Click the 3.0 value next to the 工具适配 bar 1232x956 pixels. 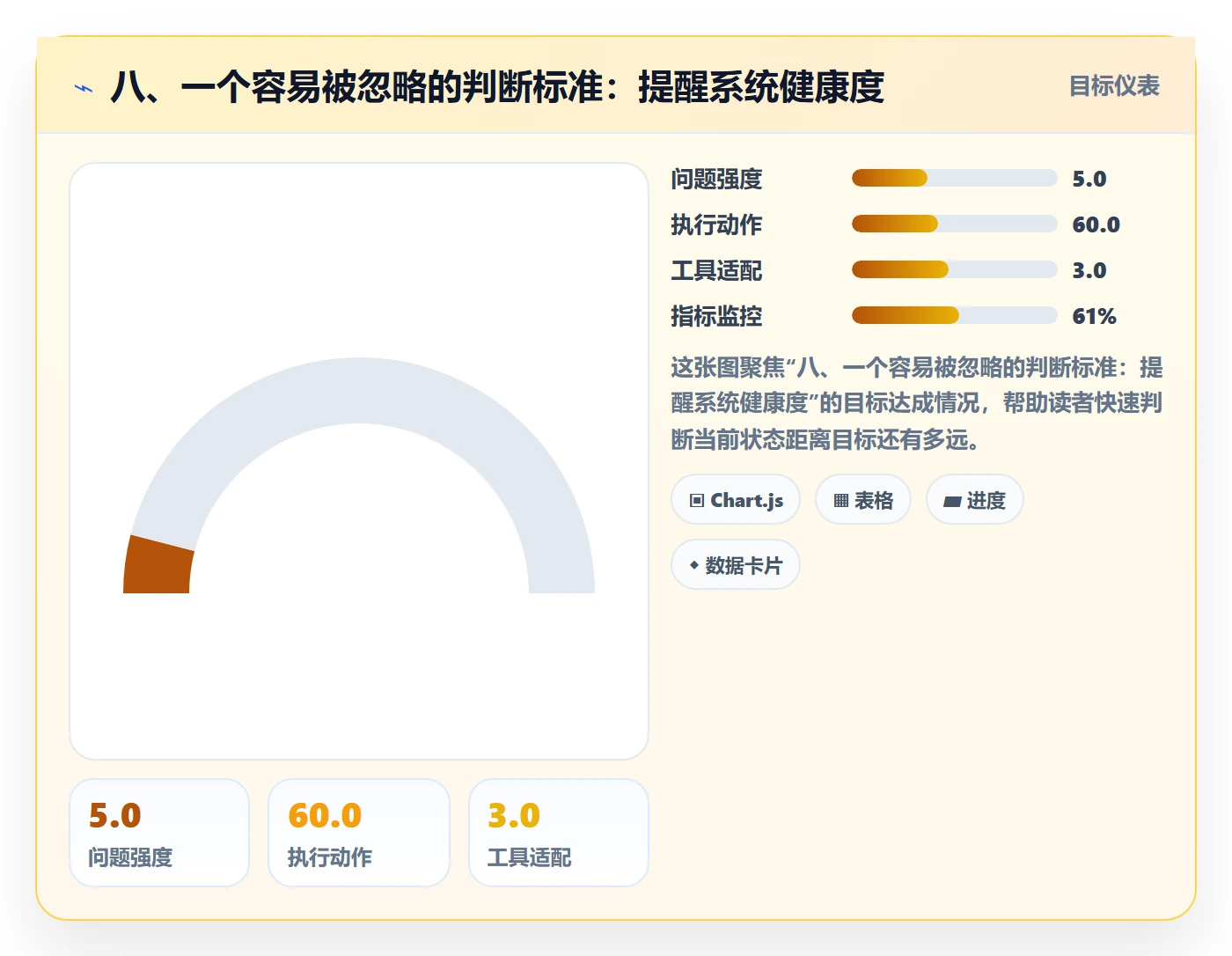[1089, 270]
